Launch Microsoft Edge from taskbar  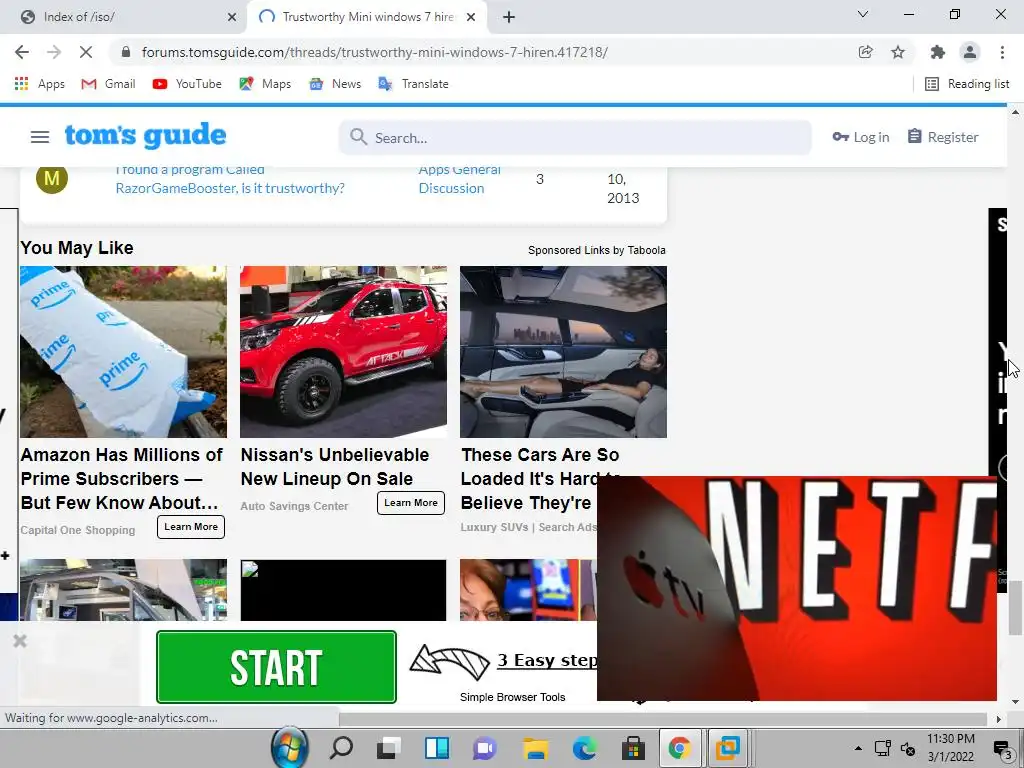584,748
